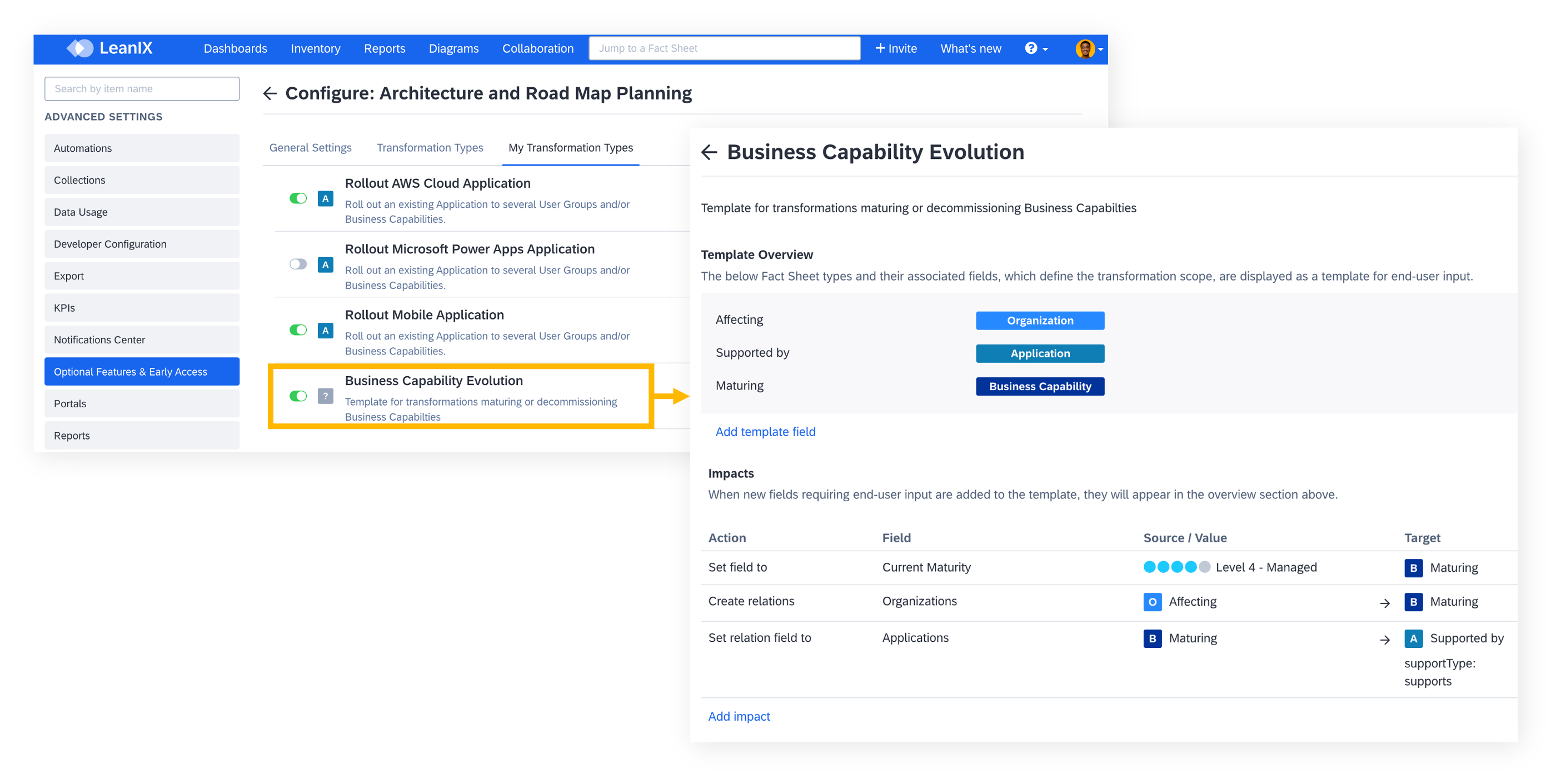Open Inventory in top navigation

tap(315, 48)
